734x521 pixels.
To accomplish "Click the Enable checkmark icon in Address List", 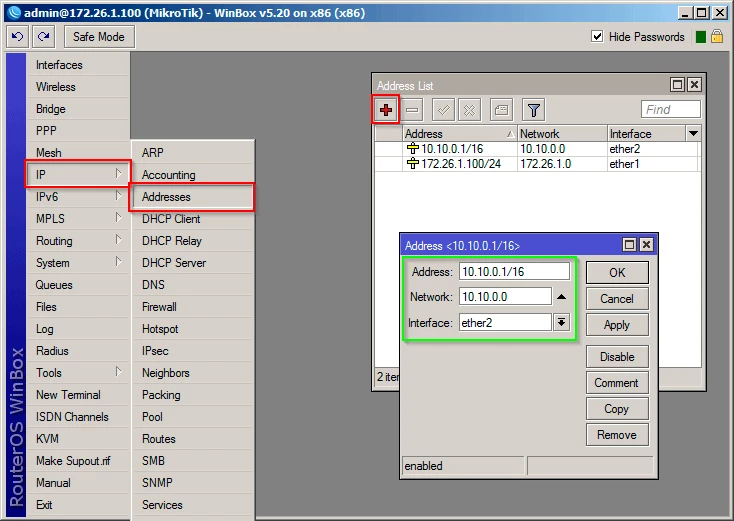I will coord(443,109).
